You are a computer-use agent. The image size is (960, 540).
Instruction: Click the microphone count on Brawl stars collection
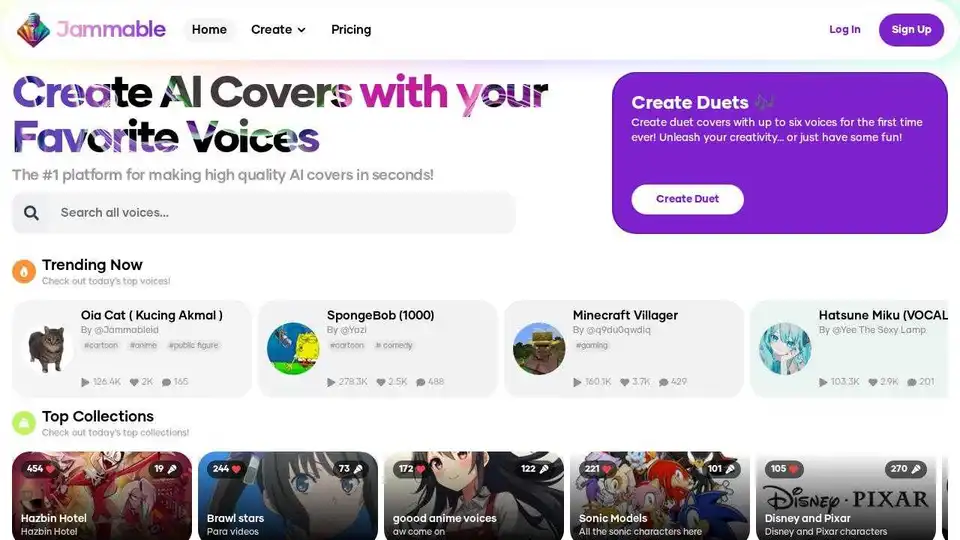tap(351, 469)
